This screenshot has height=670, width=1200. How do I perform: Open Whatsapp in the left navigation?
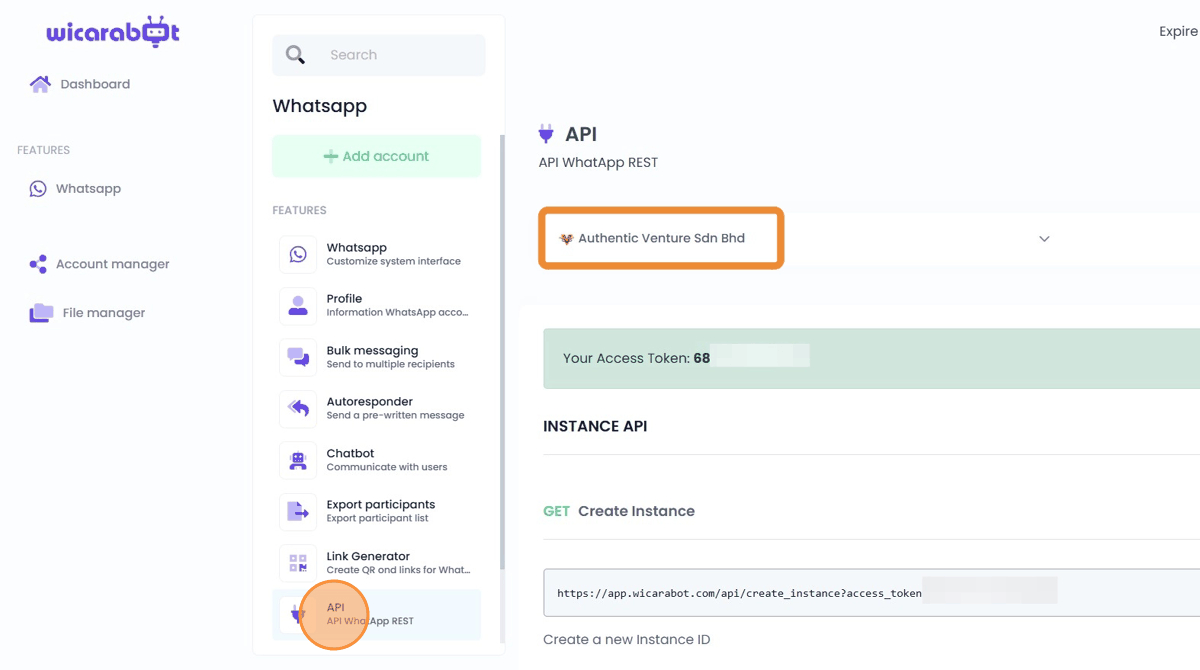75,188
